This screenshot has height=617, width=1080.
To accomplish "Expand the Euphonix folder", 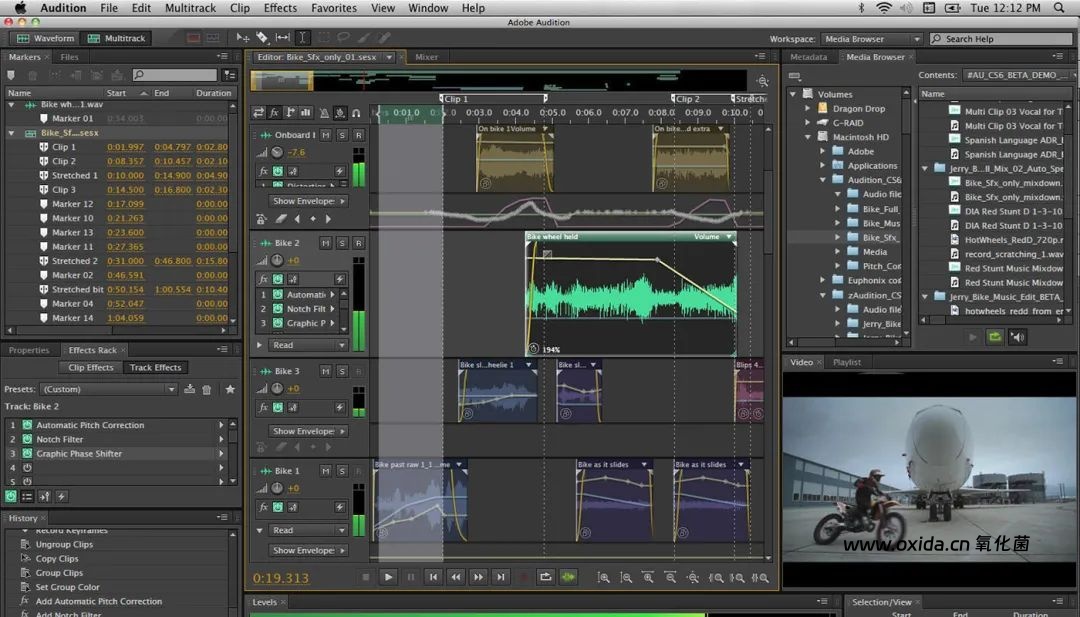I will tap(822, 280).
